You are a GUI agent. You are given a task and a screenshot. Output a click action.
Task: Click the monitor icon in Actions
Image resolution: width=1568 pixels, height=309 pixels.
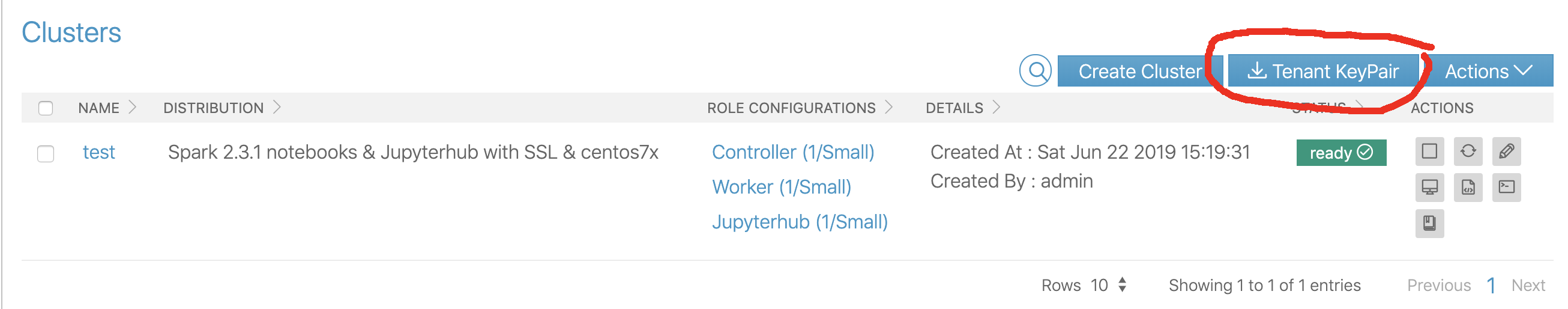coord(1429,187)
